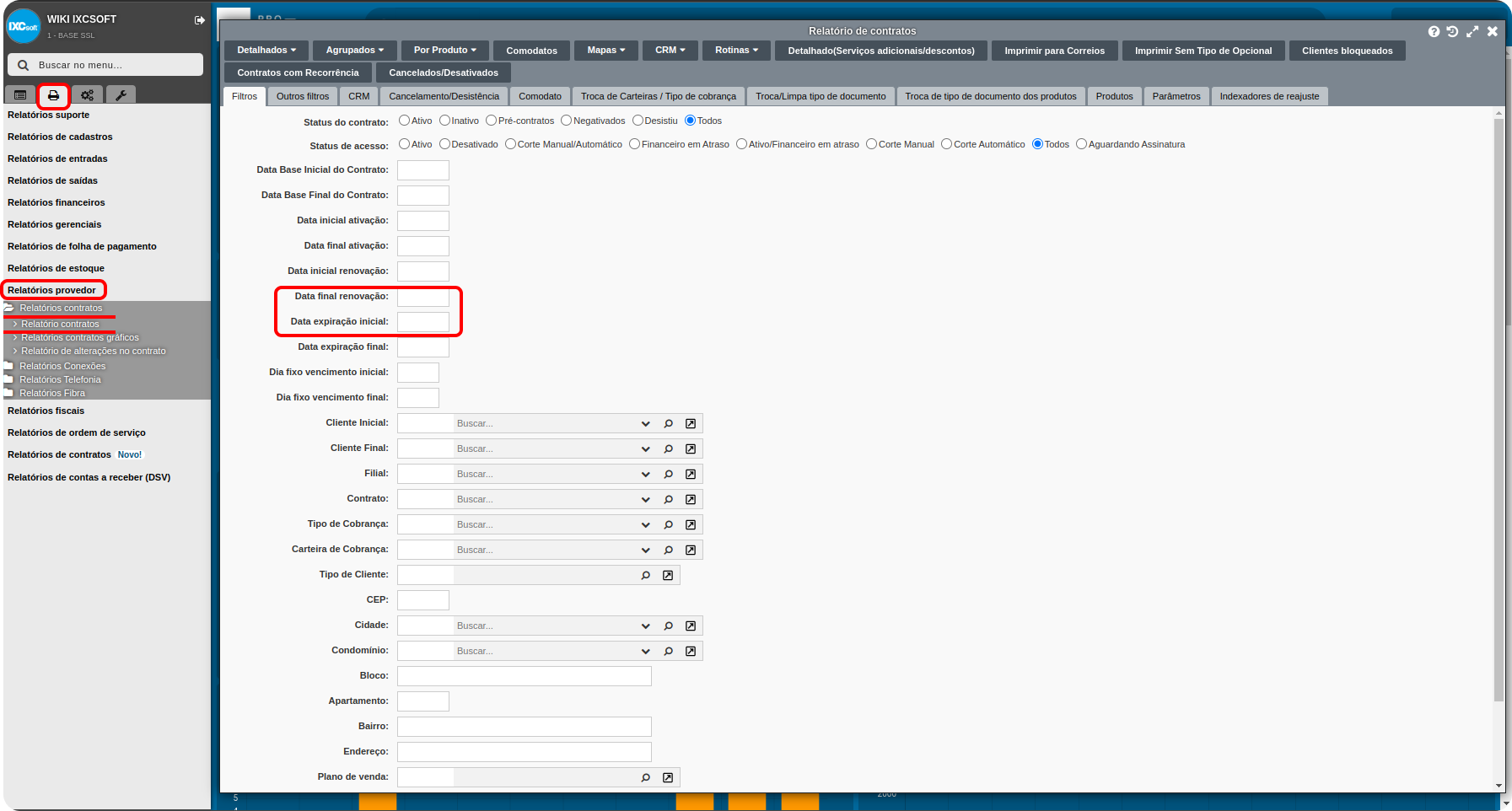
Task: Open the printer reports icon in sidebar
Action: pyautogui.click(x=53, y=95)
